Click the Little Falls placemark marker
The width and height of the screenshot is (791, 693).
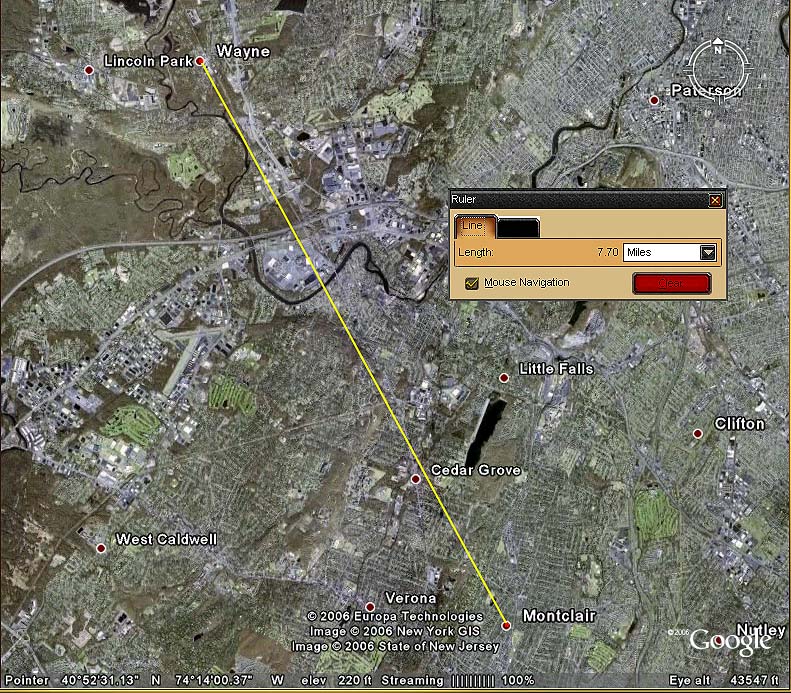(504, 377)
